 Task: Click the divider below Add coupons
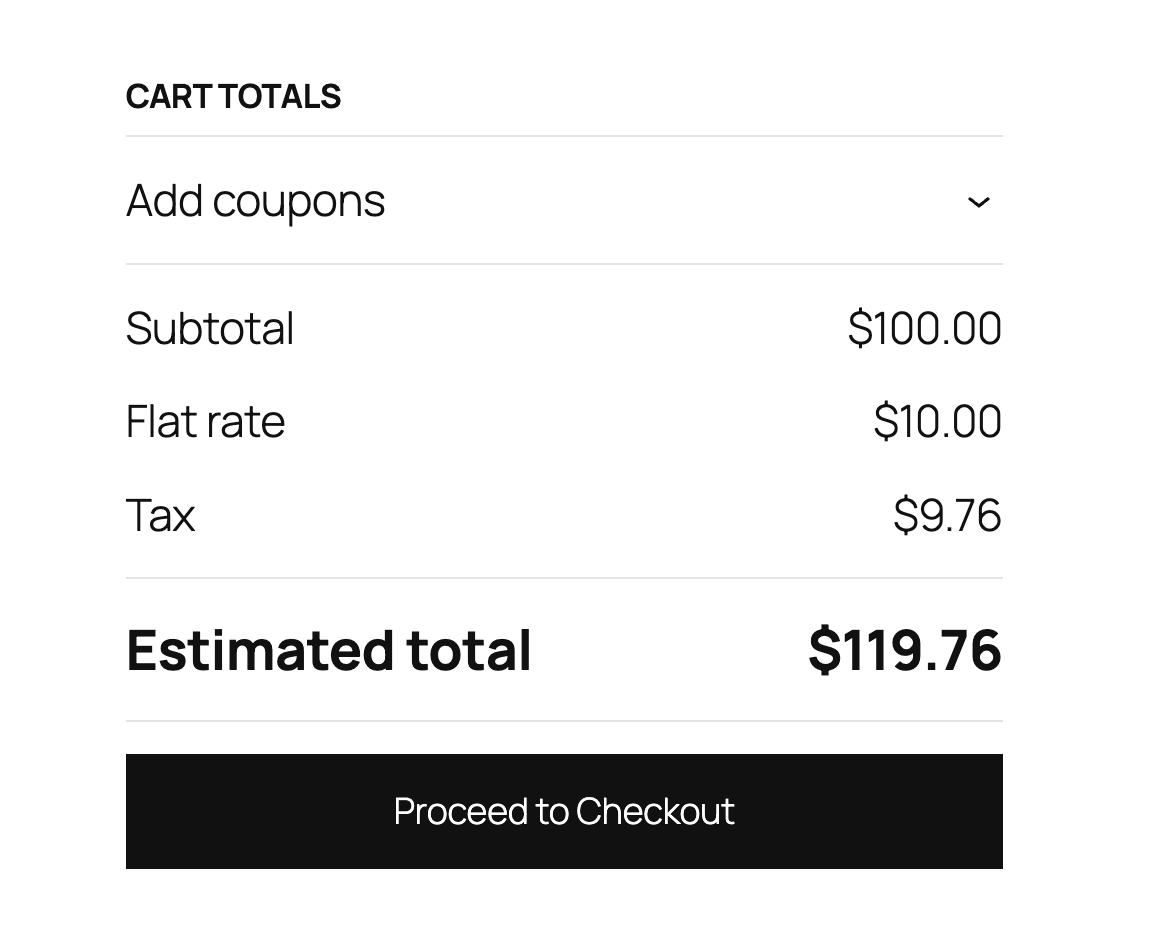pyautogui.click(x=563, y=263)
